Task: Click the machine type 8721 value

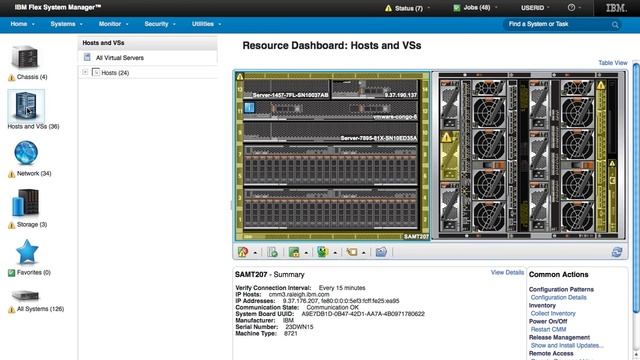Action: point(291,333)
